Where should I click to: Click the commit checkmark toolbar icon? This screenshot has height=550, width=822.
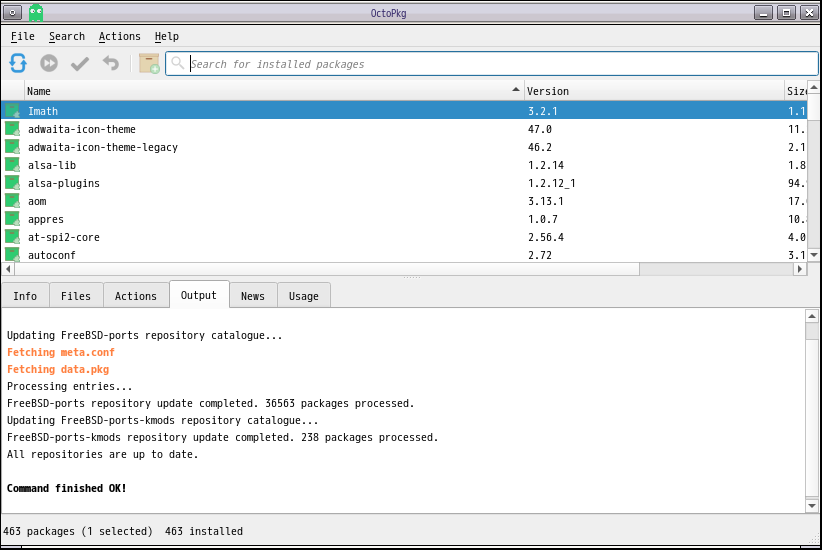(x=80, y=64)
